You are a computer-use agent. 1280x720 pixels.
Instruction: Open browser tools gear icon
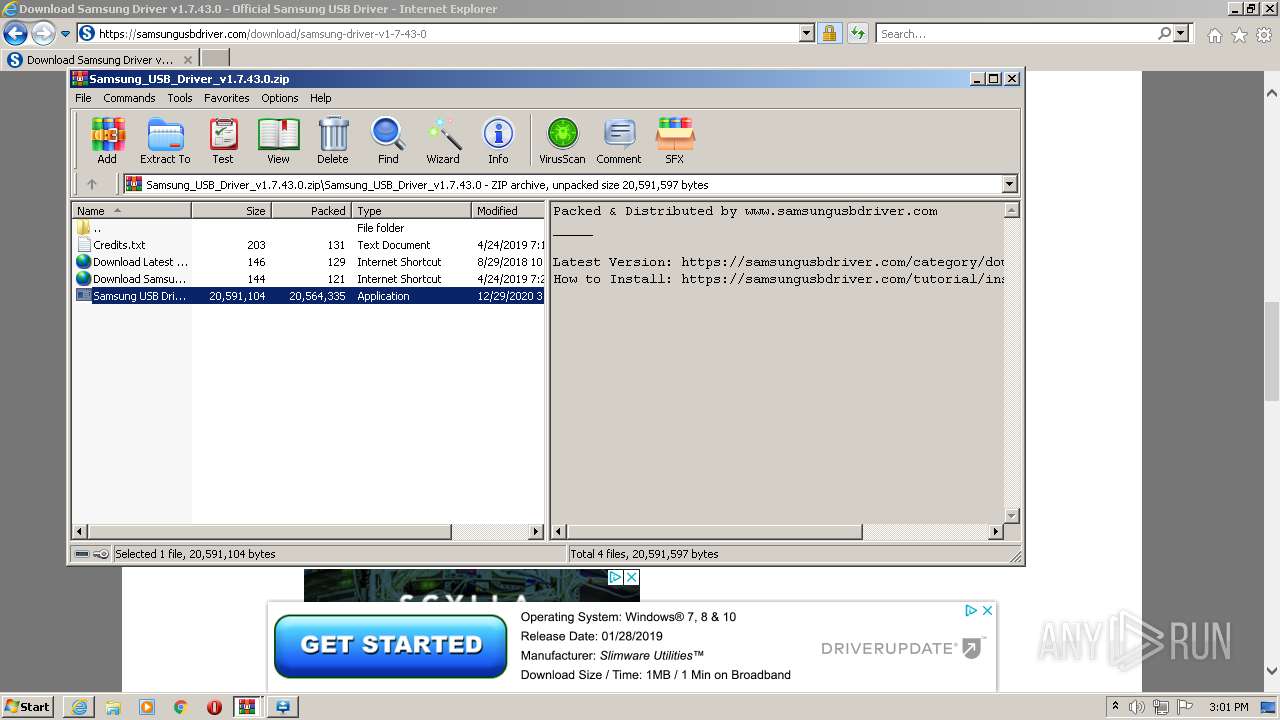point(1264,35)
